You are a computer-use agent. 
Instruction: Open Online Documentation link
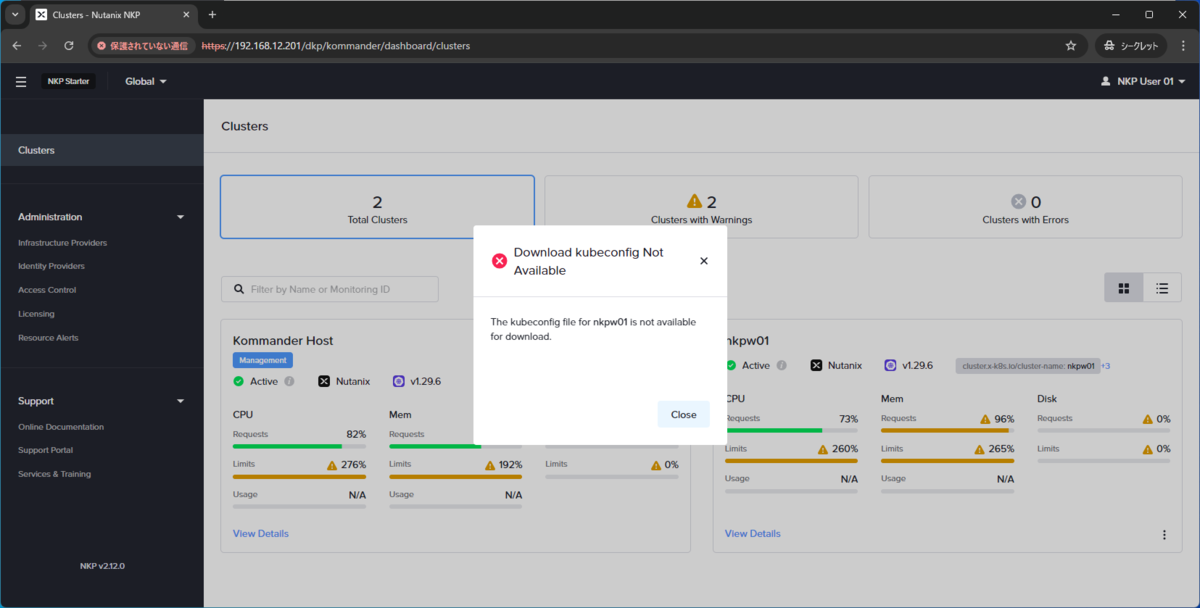coord(60,427)
